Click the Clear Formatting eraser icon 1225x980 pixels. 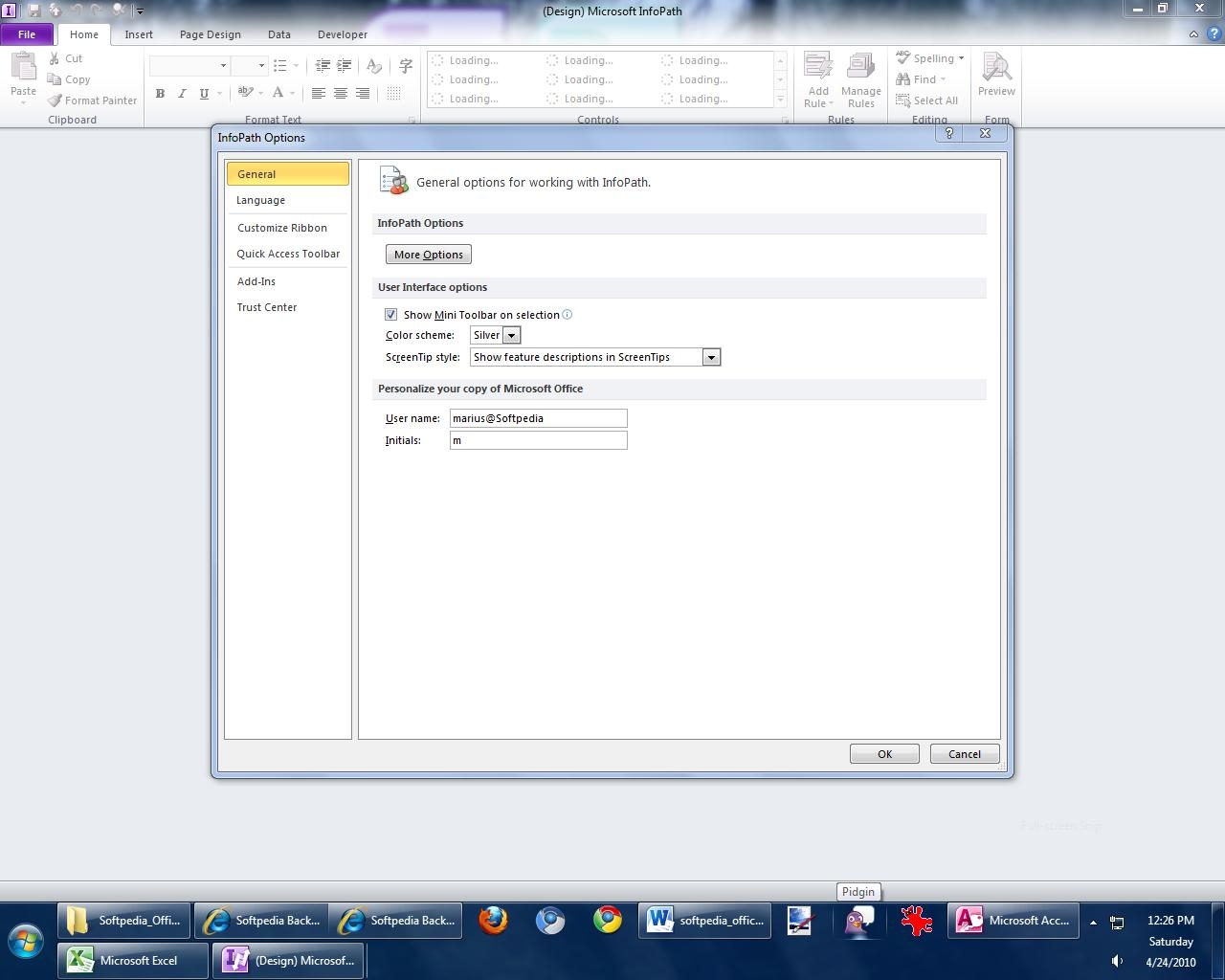point(374,65)
